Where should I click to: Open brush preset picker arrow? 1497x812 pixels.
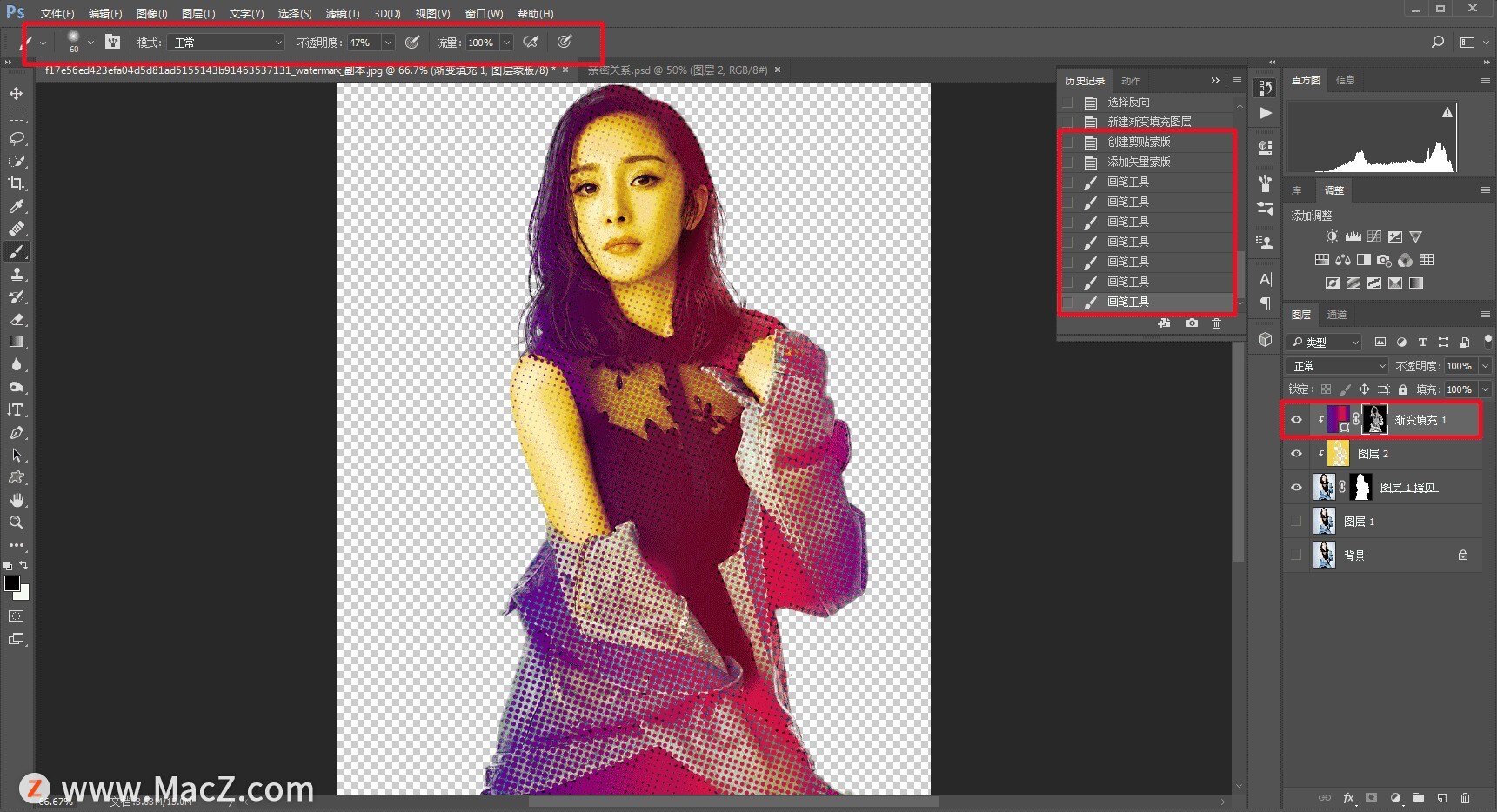tap(90, 43)
